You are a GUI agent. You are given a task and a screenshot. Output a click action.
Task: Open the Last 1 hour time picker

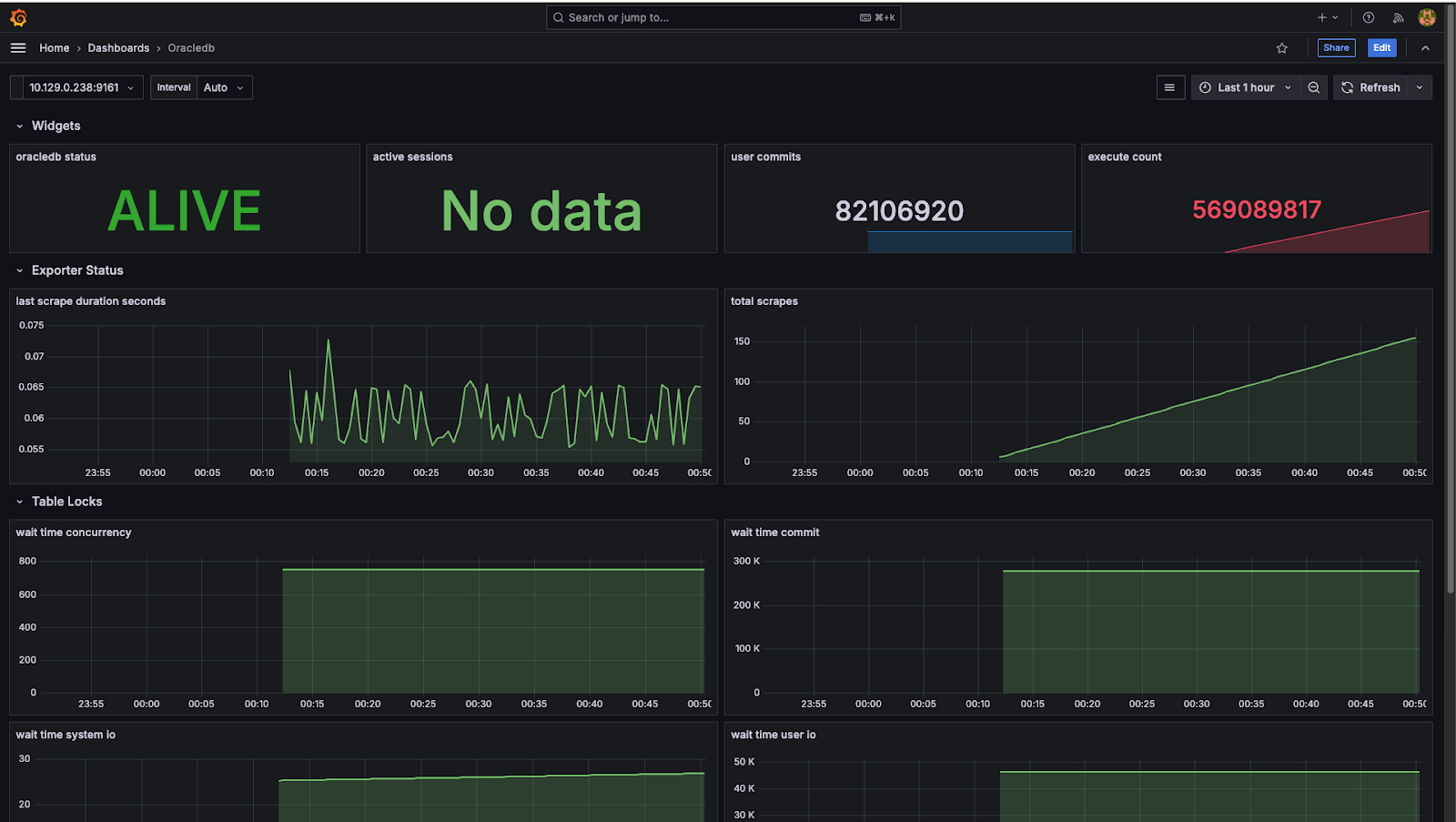[1245, 87]
